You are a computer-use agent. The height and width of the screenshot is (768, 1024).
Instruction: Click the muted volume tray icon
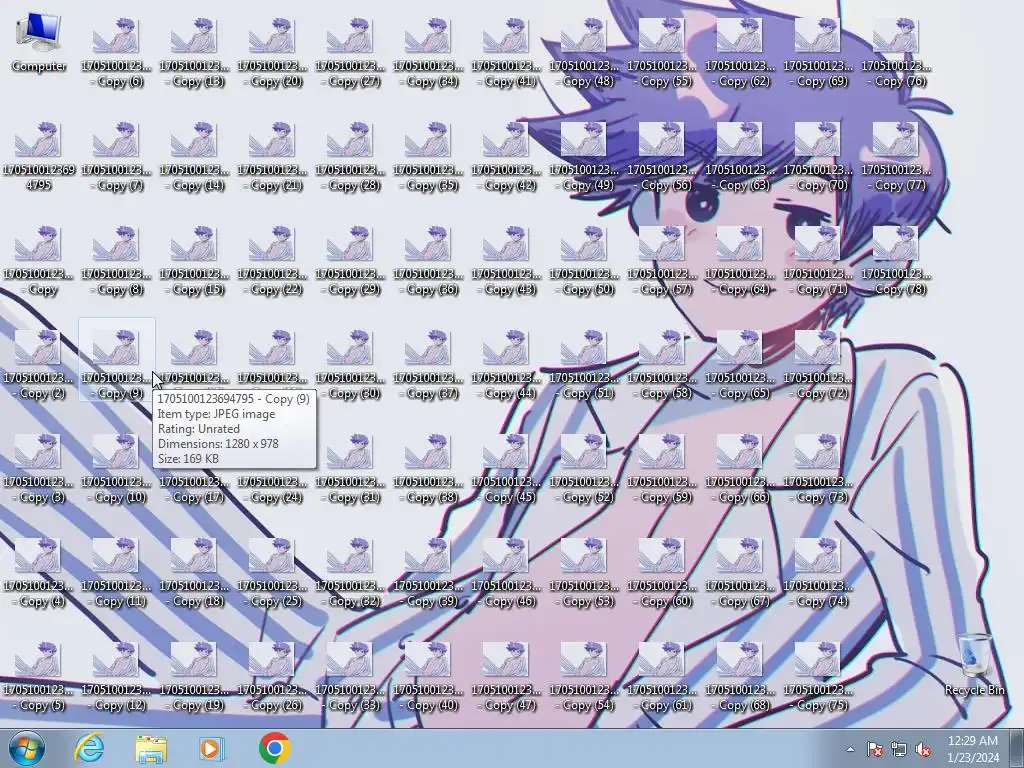click(923, 749)
